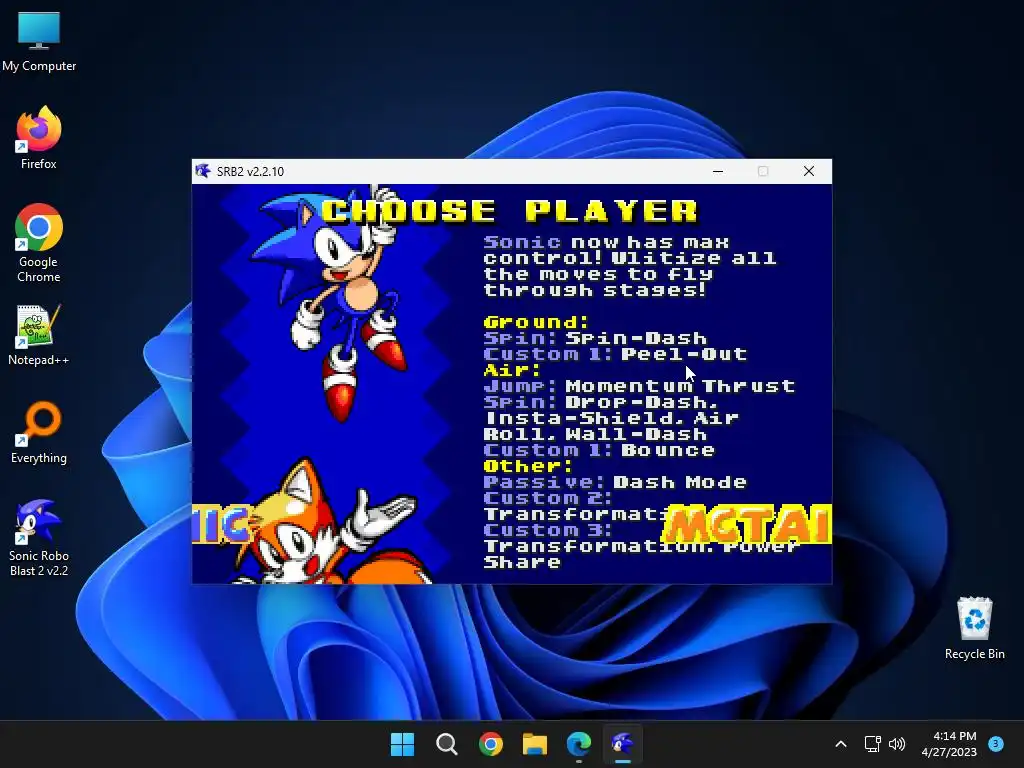This screenshot has width=1024, height=768.
Task: Open File Explorer from the taskbar
Action: pos(535,744)
